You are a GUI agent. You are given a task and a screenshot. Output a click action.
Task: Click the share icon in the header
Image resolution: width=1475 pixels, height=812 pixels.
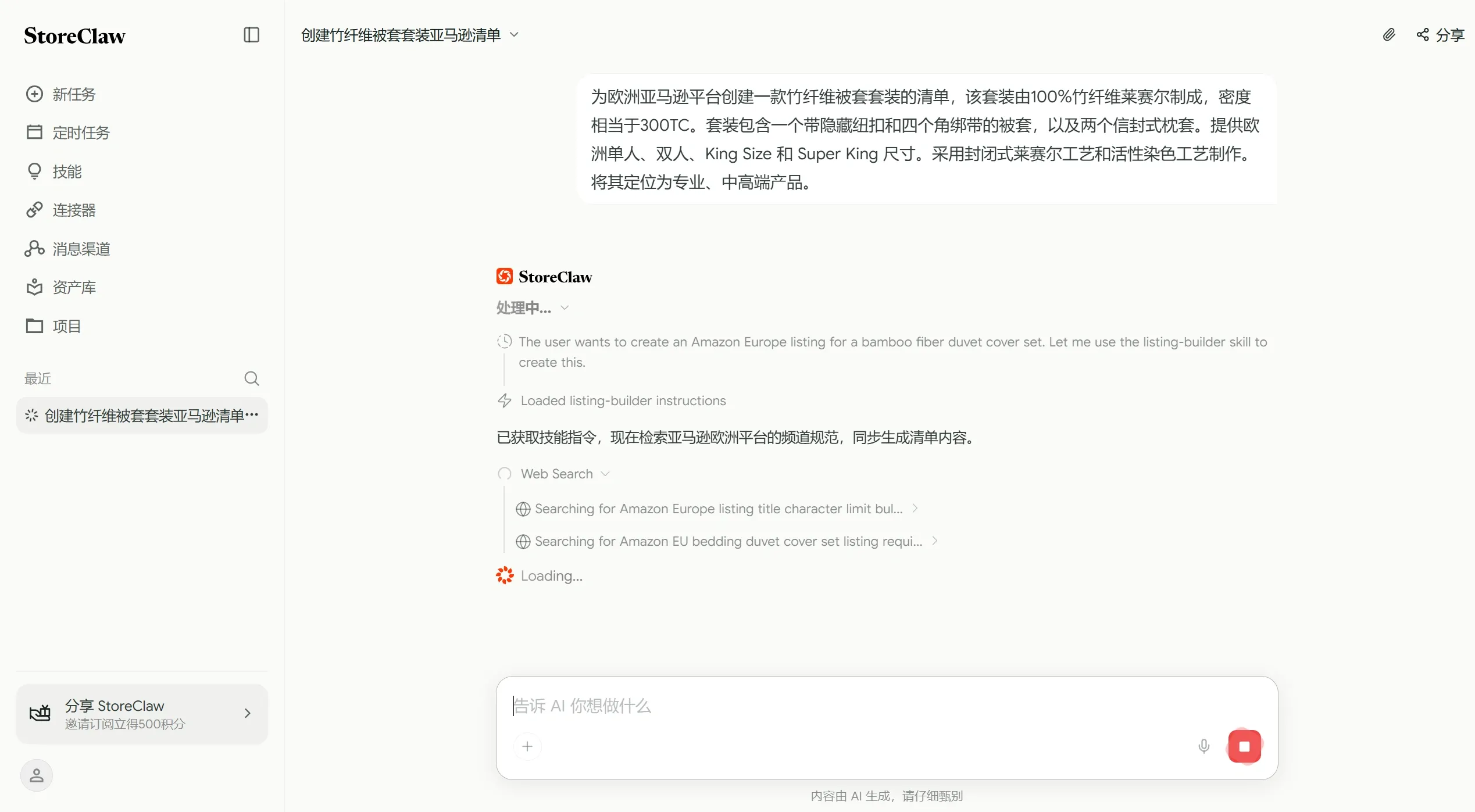pos(1423,35)
